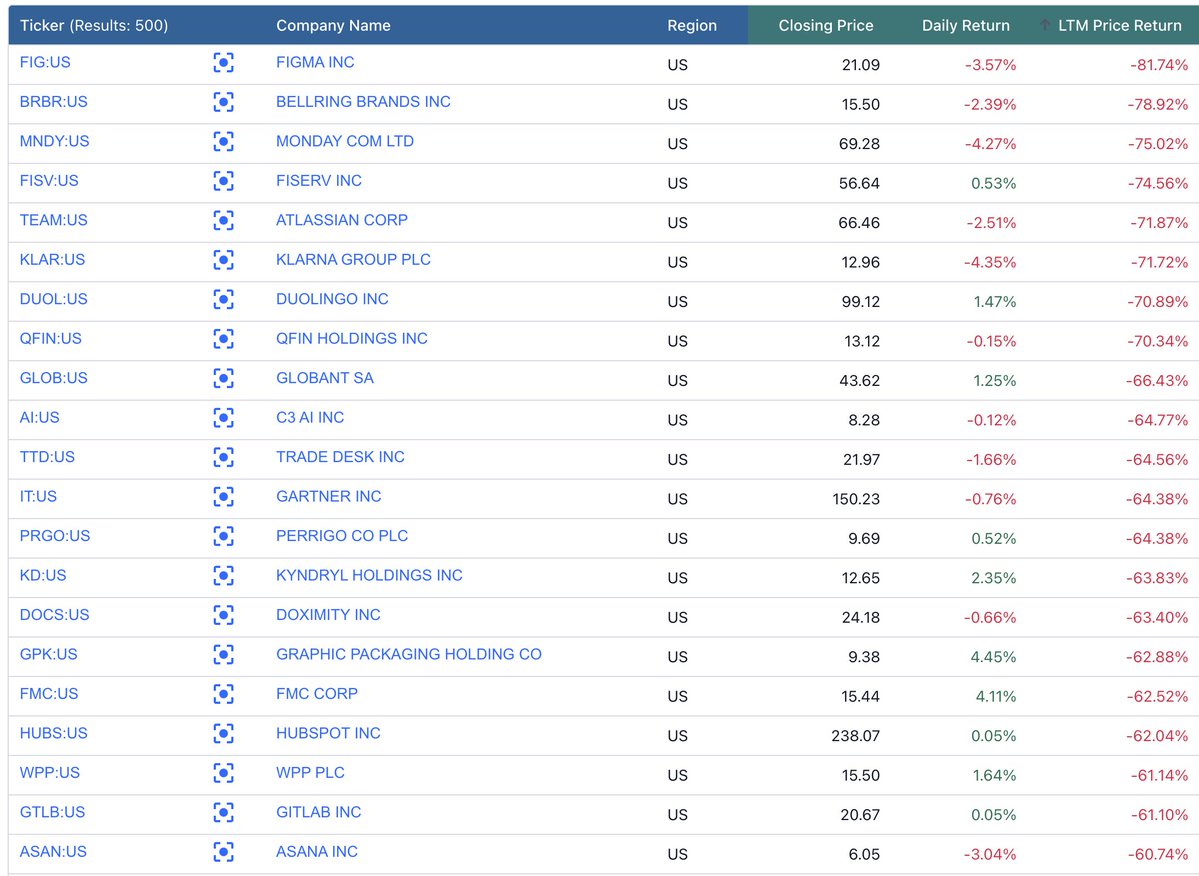Click the focus icon for AI:US
The height and width of the screenshot is (876, 1199).
pyautogui.click(x=223, y=418)
